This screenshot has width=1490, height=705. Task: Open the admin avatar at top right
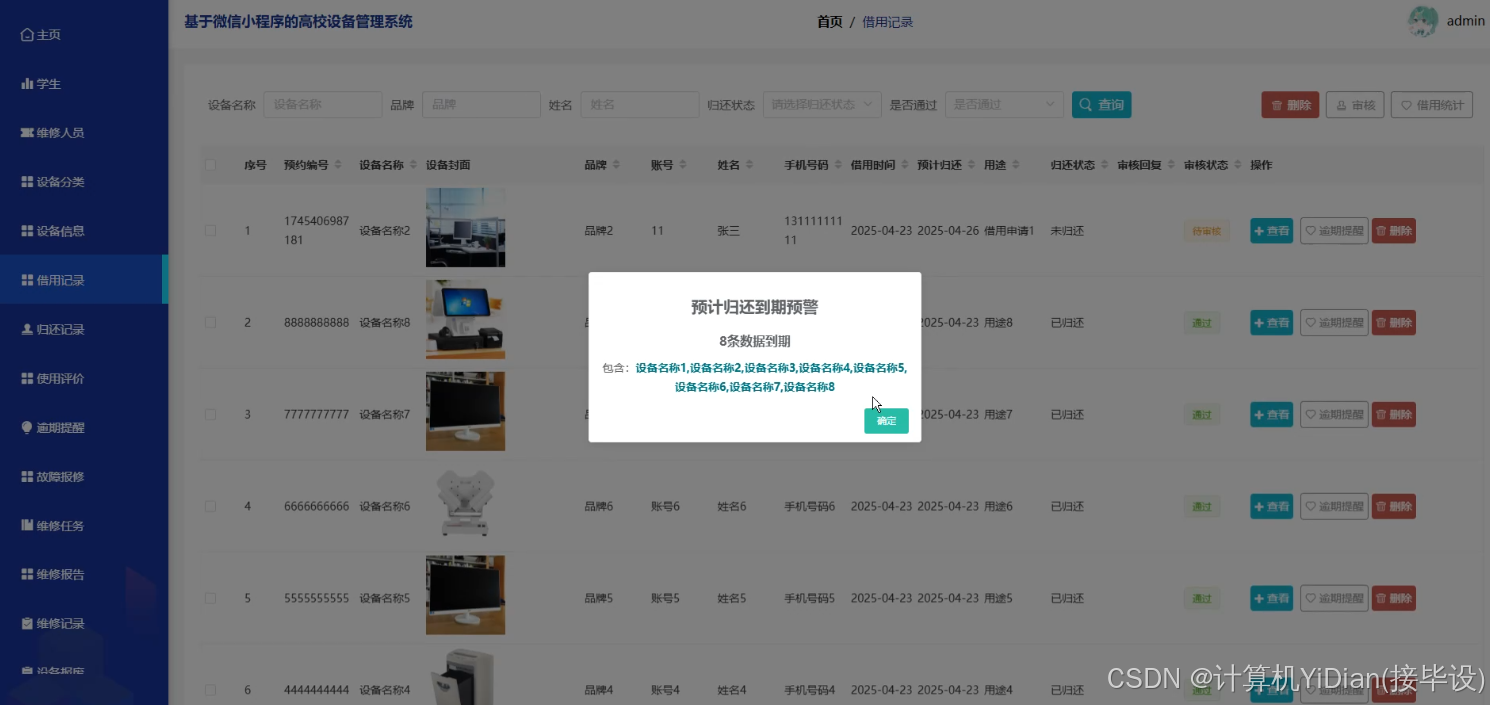click(1422, 20)
